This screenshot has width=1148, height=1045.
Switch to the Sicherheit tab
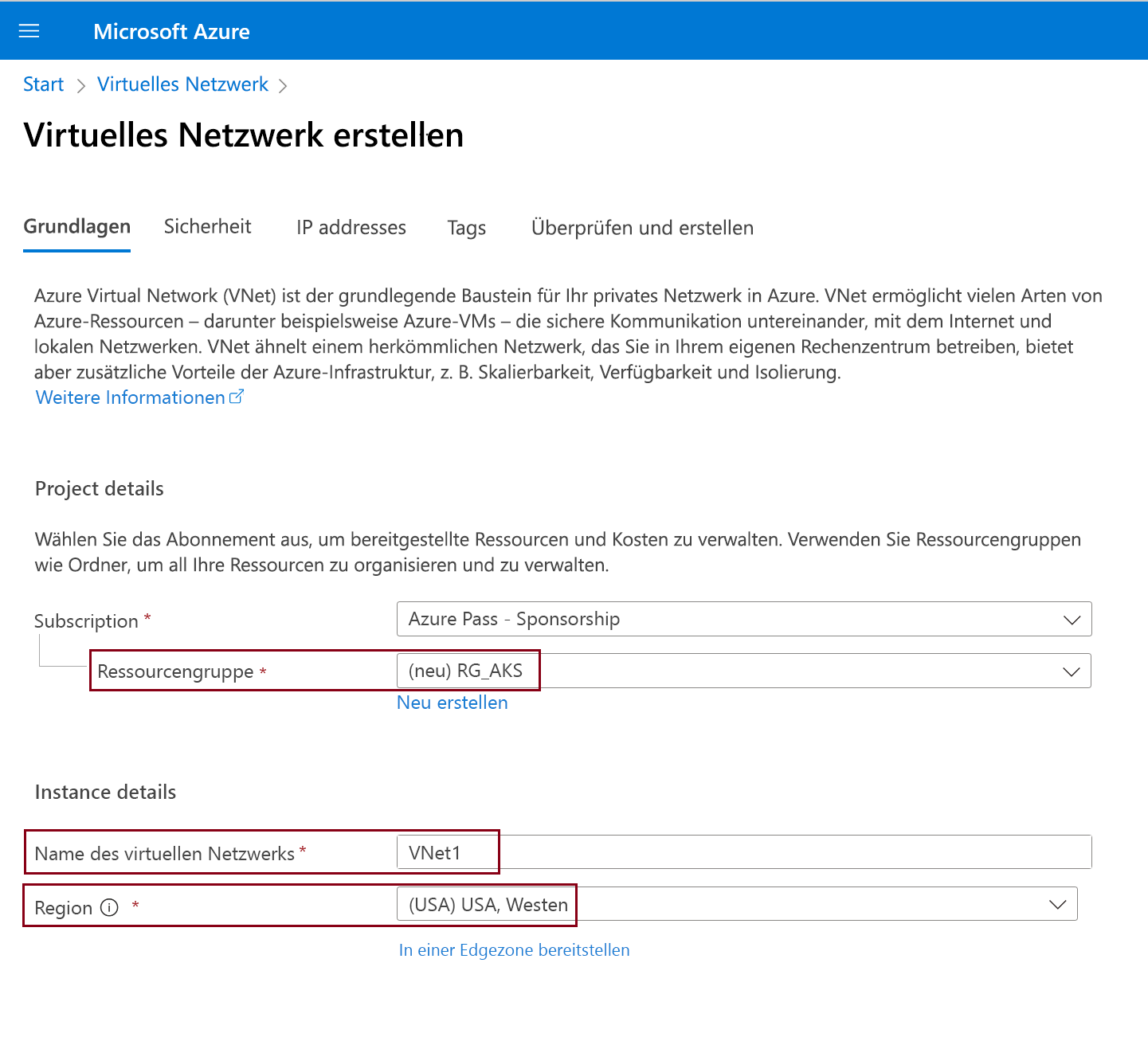click(x=207, y=227)
